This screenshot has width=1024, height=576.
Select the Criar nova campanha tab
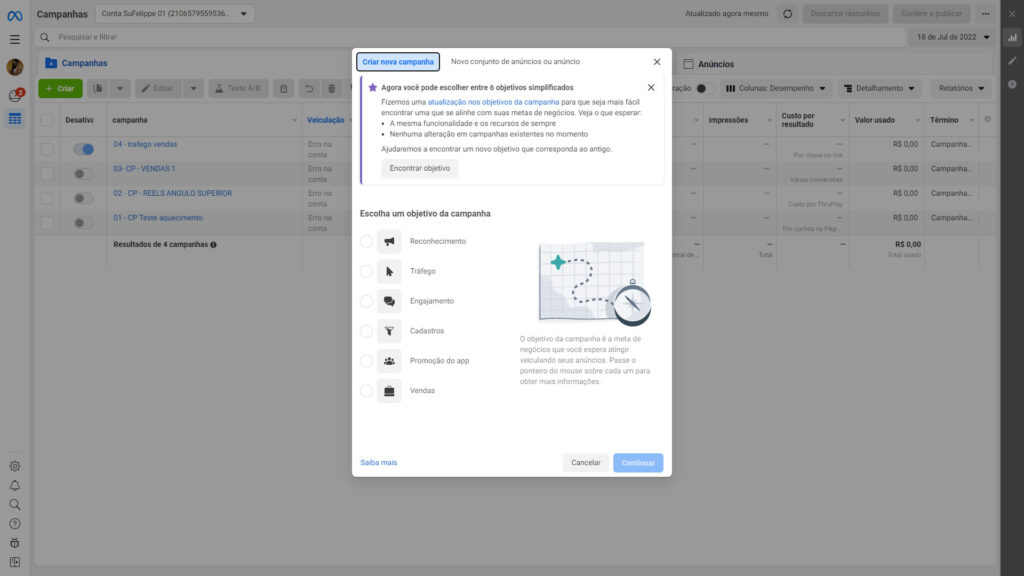click(x=398, y=62)
